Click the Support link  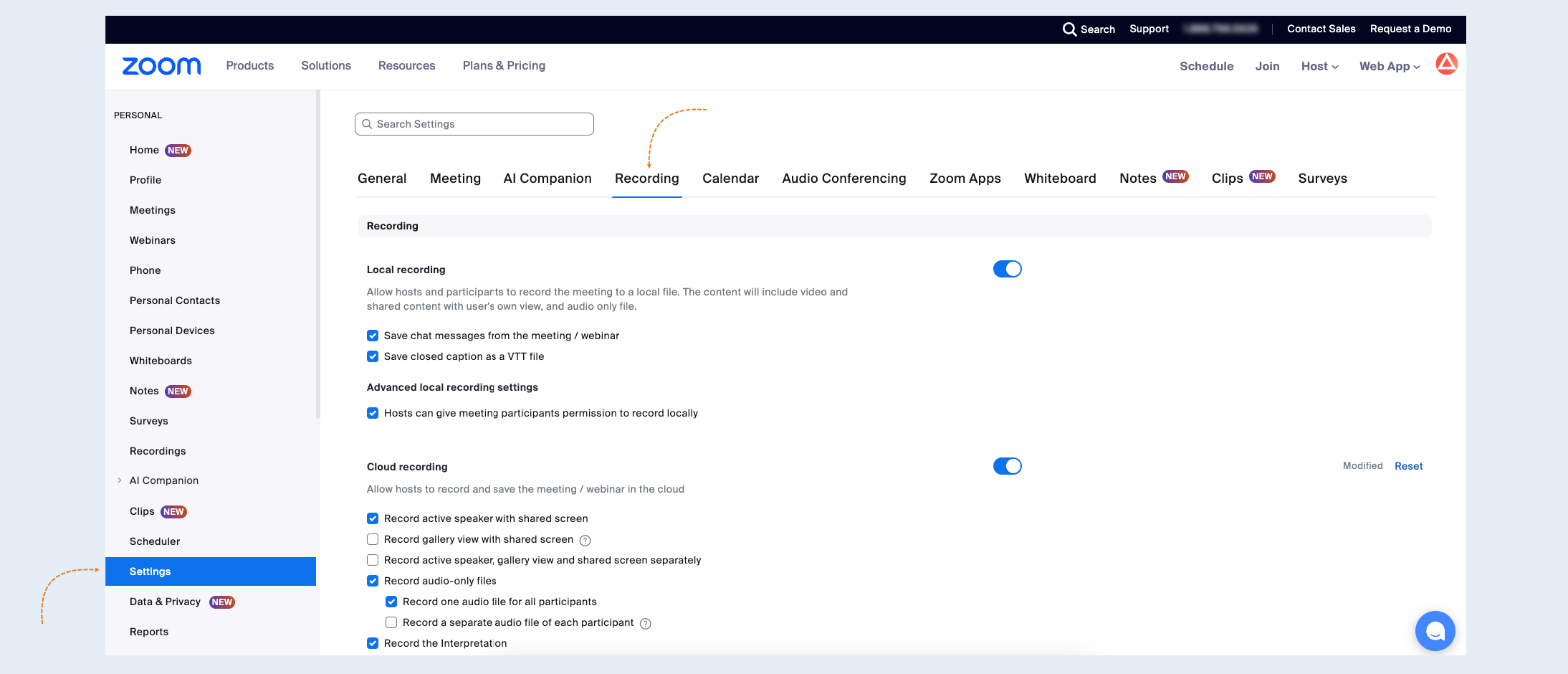tap(1149, 29)
